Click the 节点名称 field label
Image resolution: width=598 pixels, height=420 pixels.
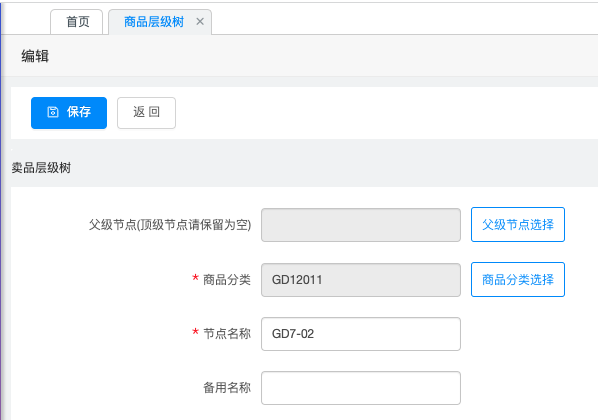point(227,334)
